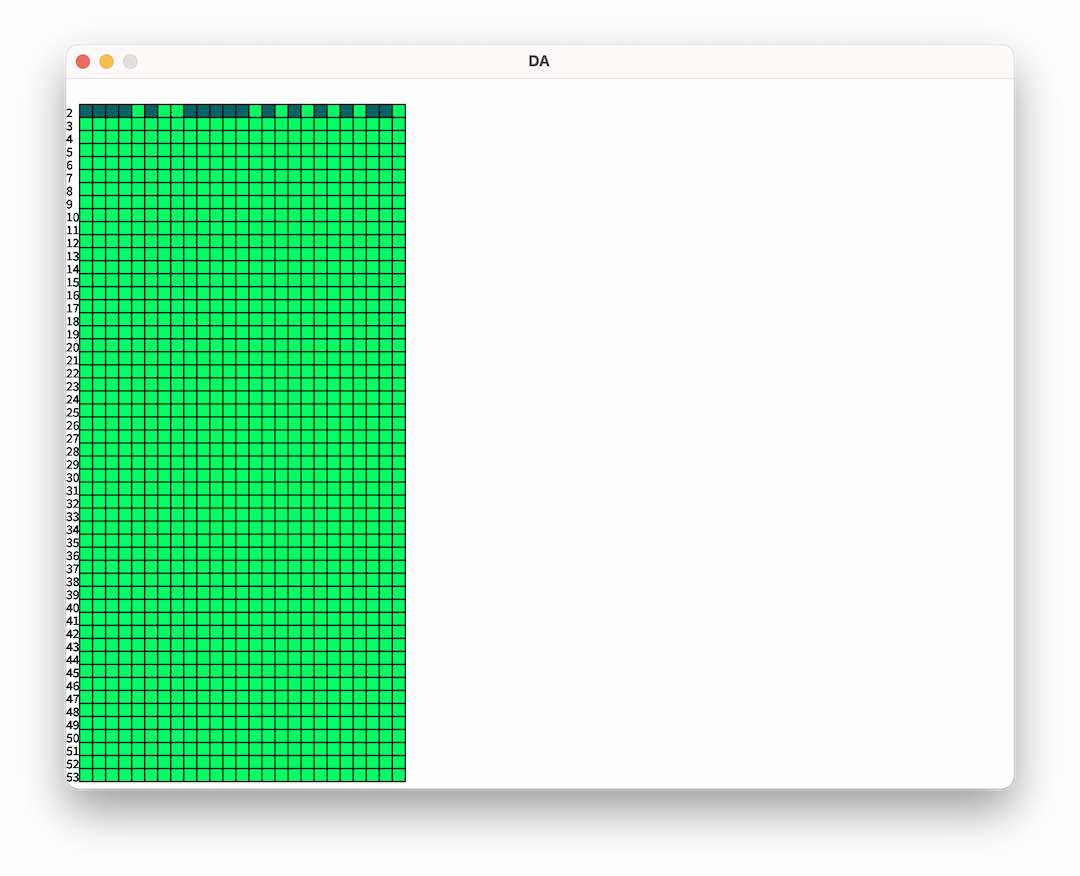Click the first cell in row 3
1080x876 pixels.
pos(86,124)
